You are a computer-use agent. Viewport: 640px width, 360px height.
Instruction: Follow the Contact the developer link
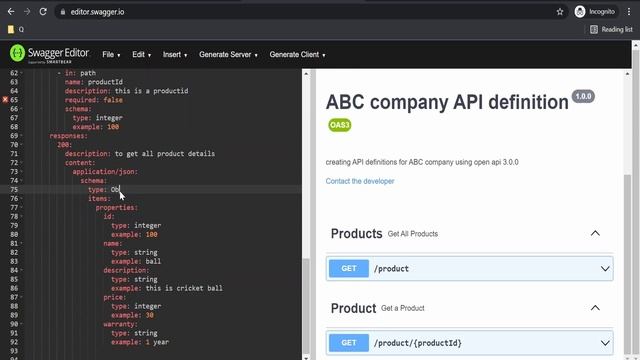coord(360,181)
